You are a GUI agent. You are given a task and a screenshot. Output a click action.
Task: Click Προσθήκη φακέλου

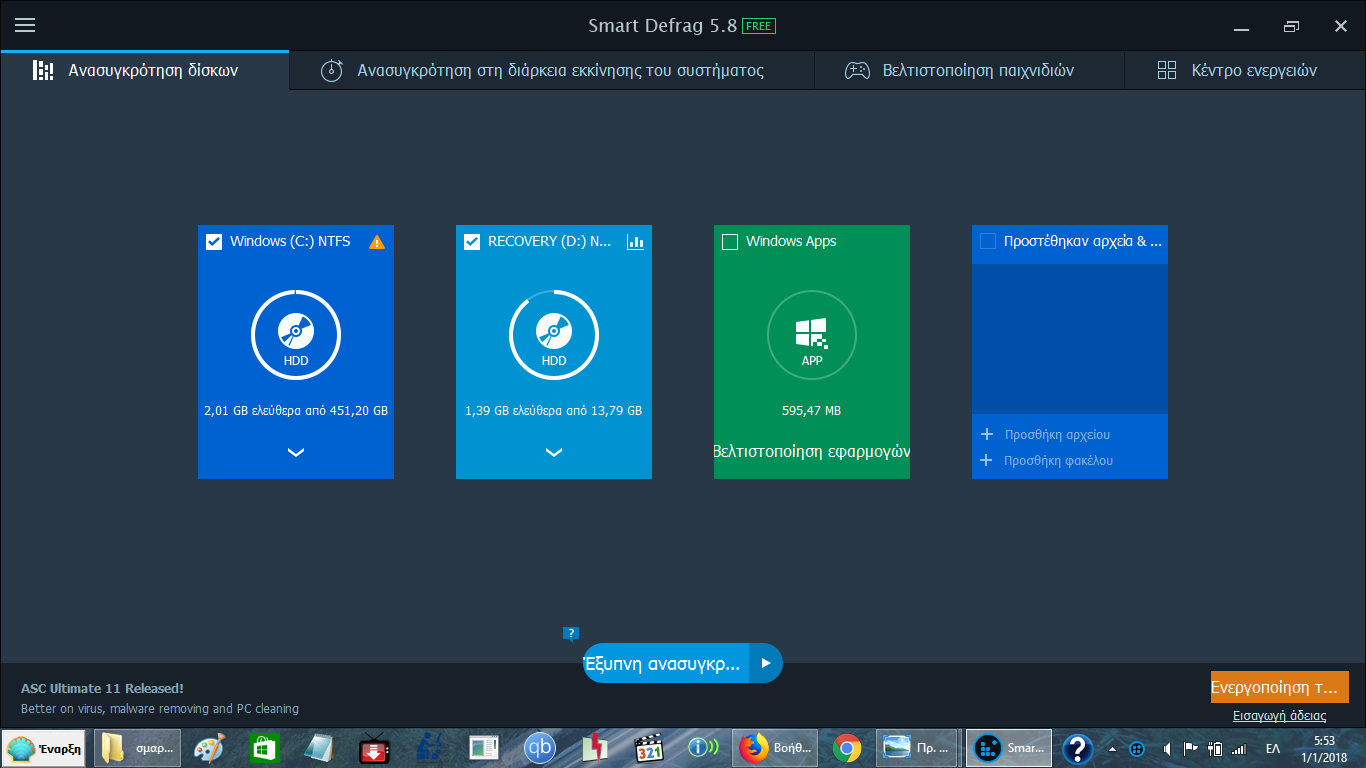pyautogui.click(x=1046, y=461)
